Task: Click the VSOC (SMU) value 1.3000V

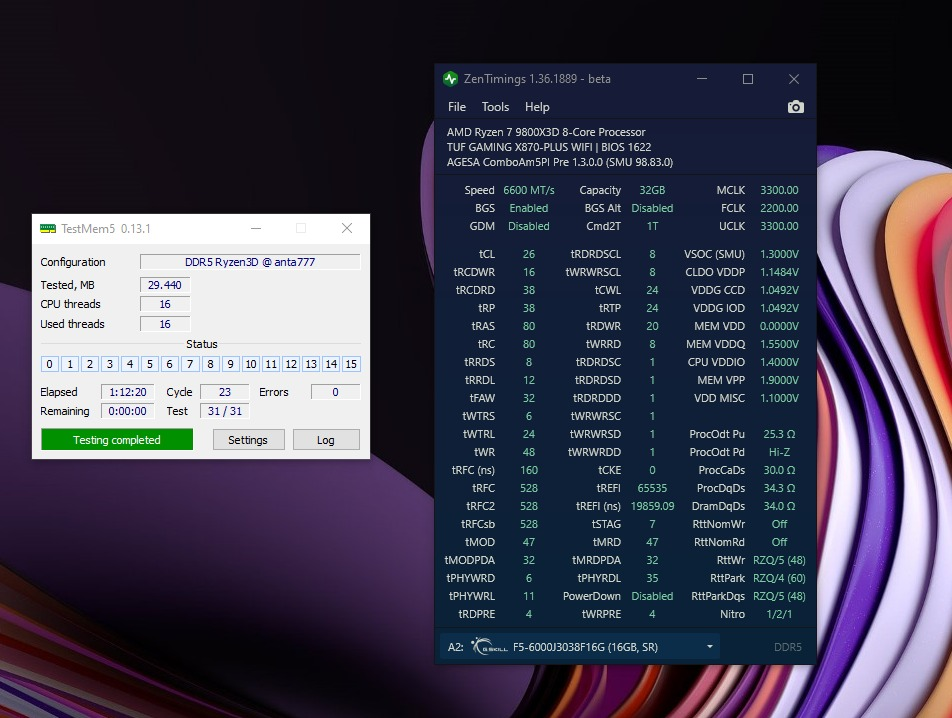Action: point(779,254)
